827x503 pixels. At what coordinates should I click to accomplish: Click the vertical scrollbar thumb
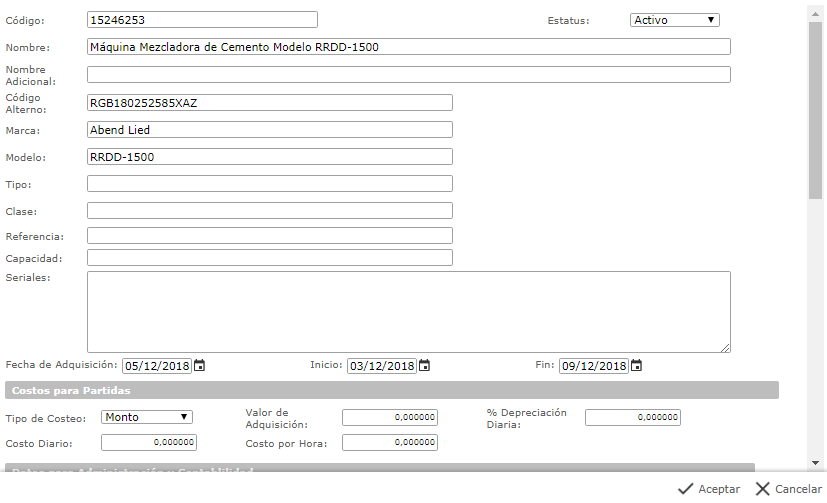tap(815, 111)
